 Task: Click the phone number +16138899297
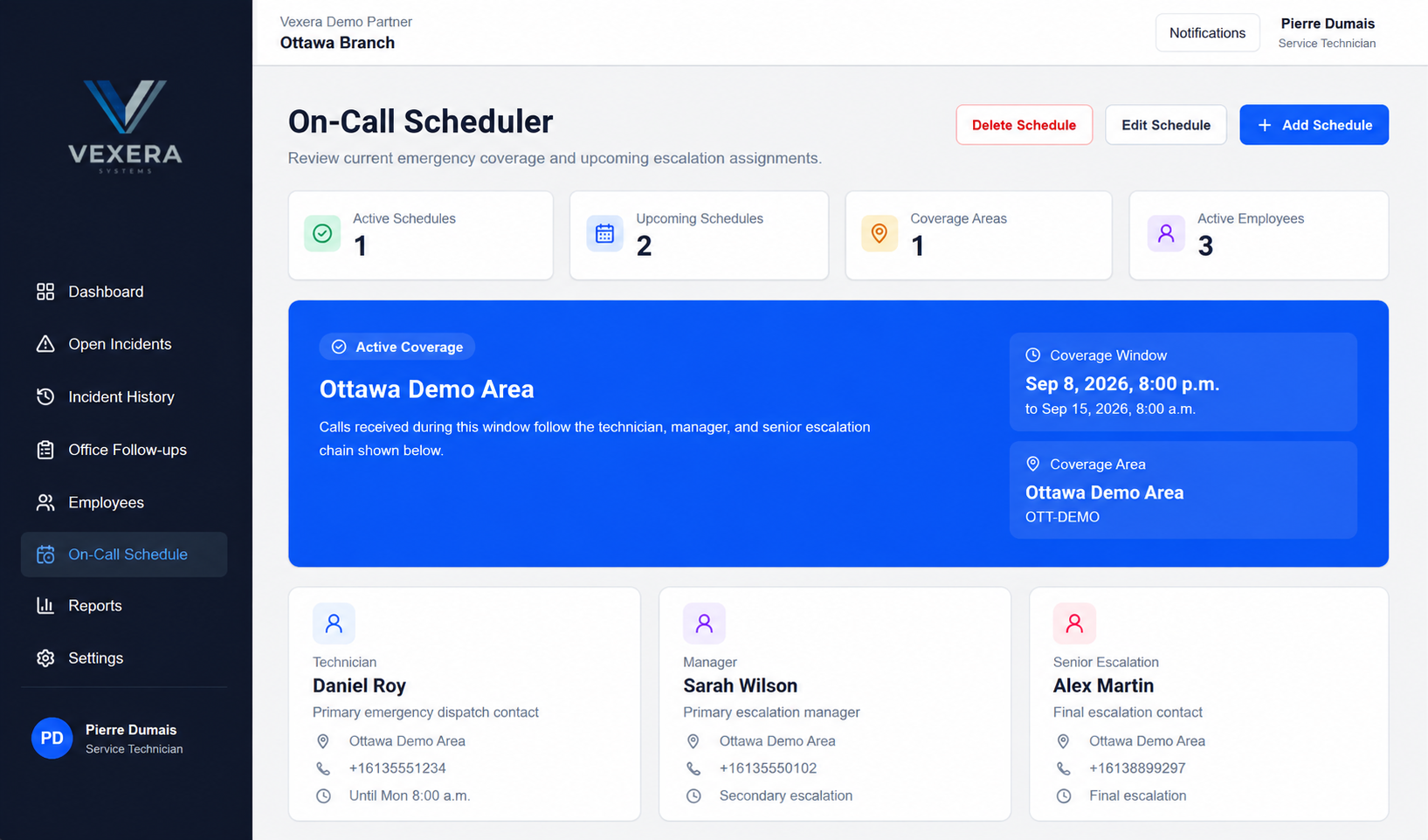pos(1137,768)
